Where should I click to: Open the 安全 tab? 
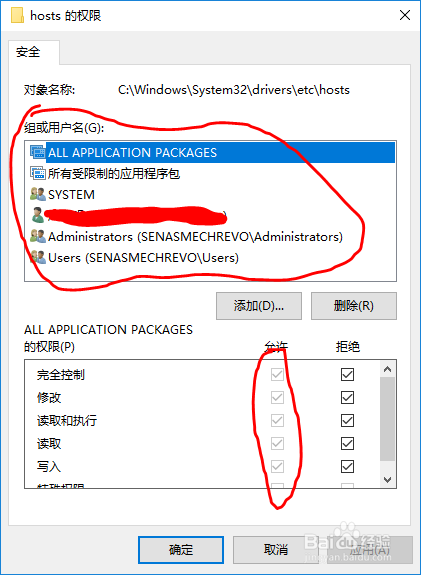(34, 52)
